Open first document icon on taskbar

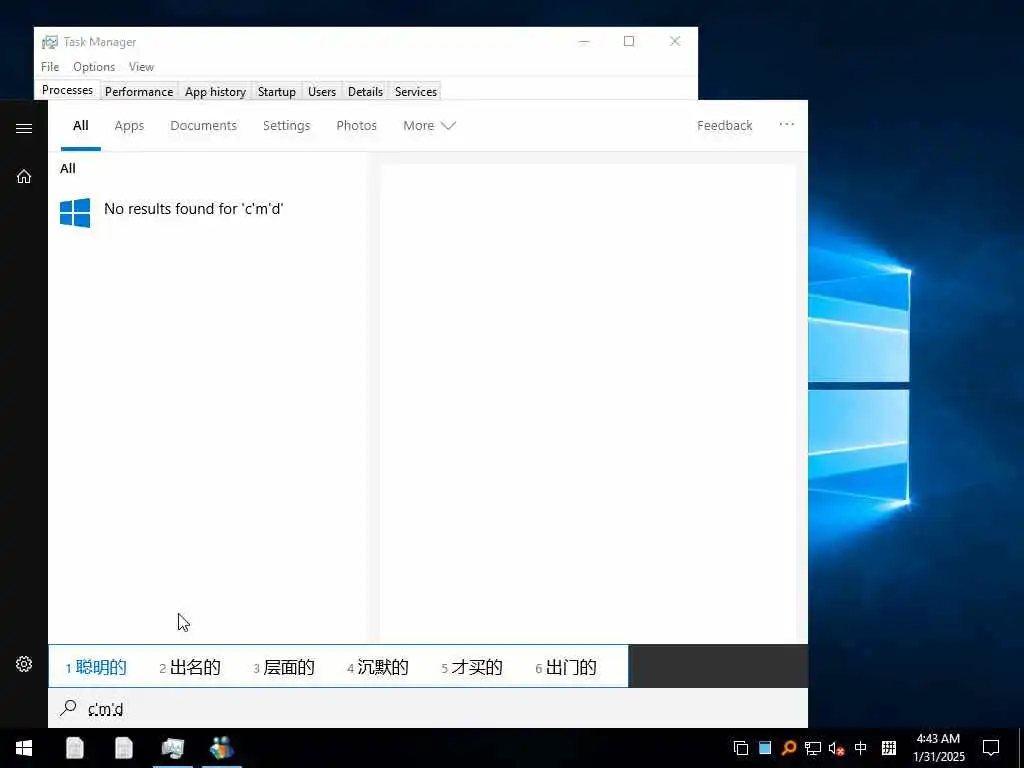coord(74,748)
